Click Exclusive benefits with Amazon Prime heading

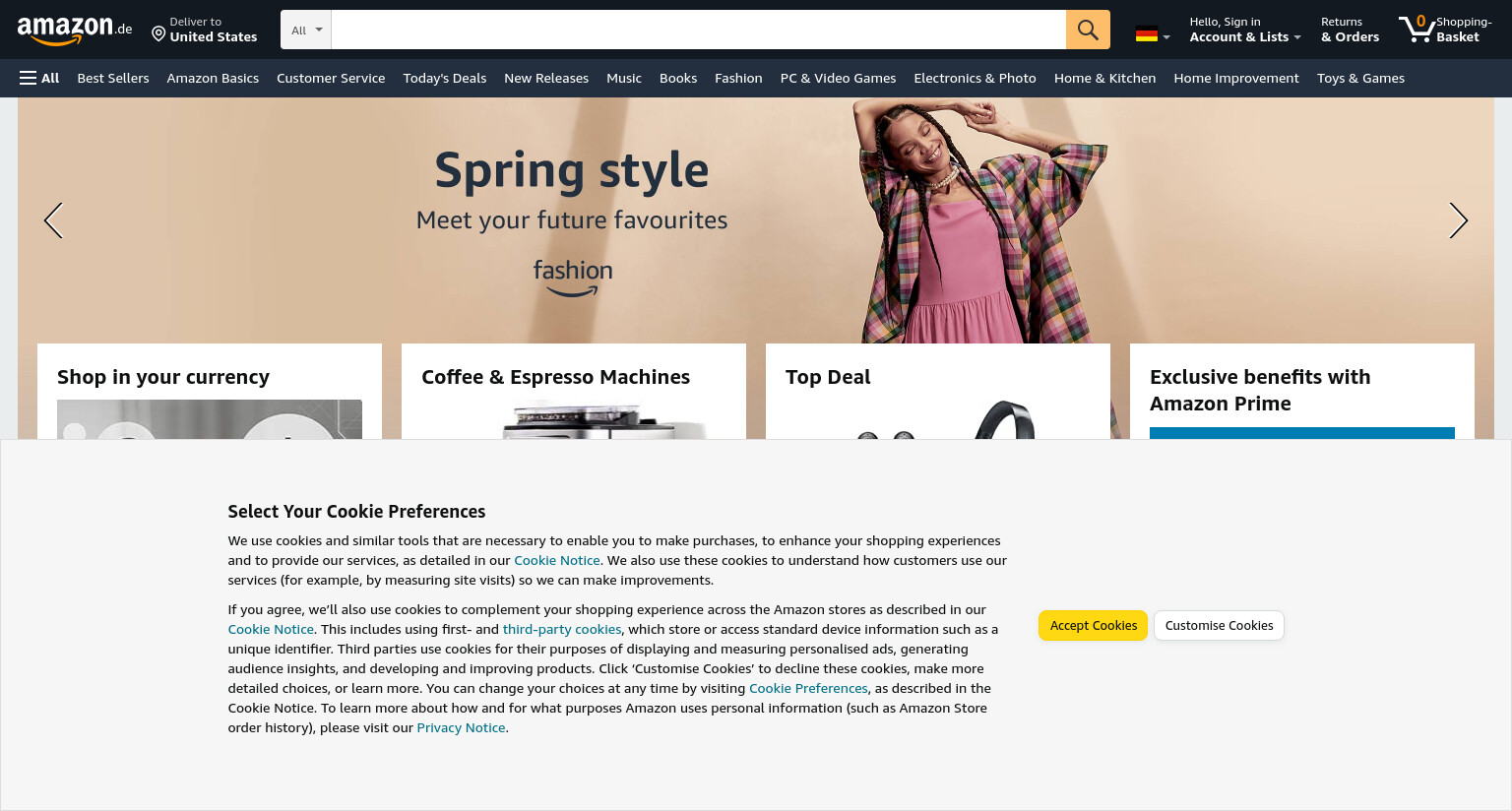[x=1260, y=390]
